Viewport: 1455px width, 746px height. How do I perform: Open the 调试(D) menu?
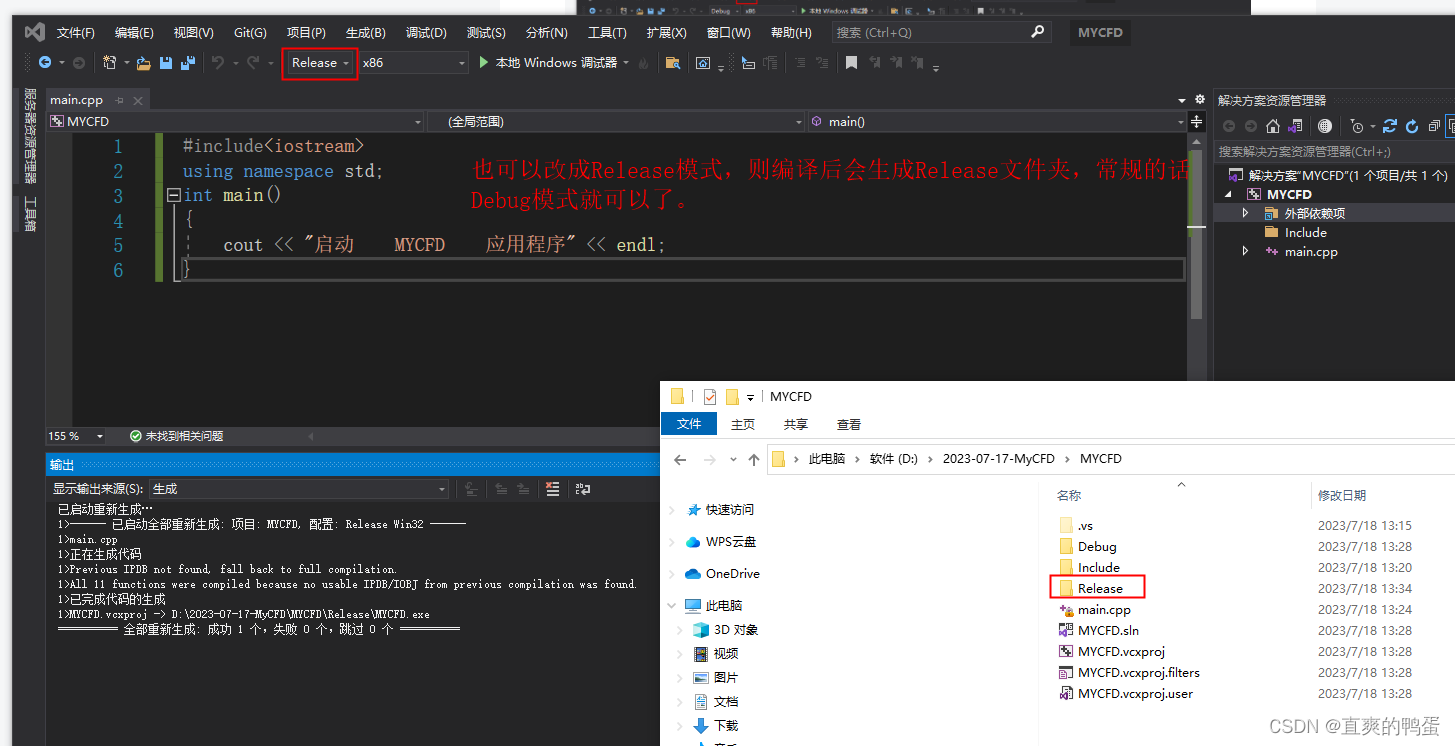pos(426,32)
